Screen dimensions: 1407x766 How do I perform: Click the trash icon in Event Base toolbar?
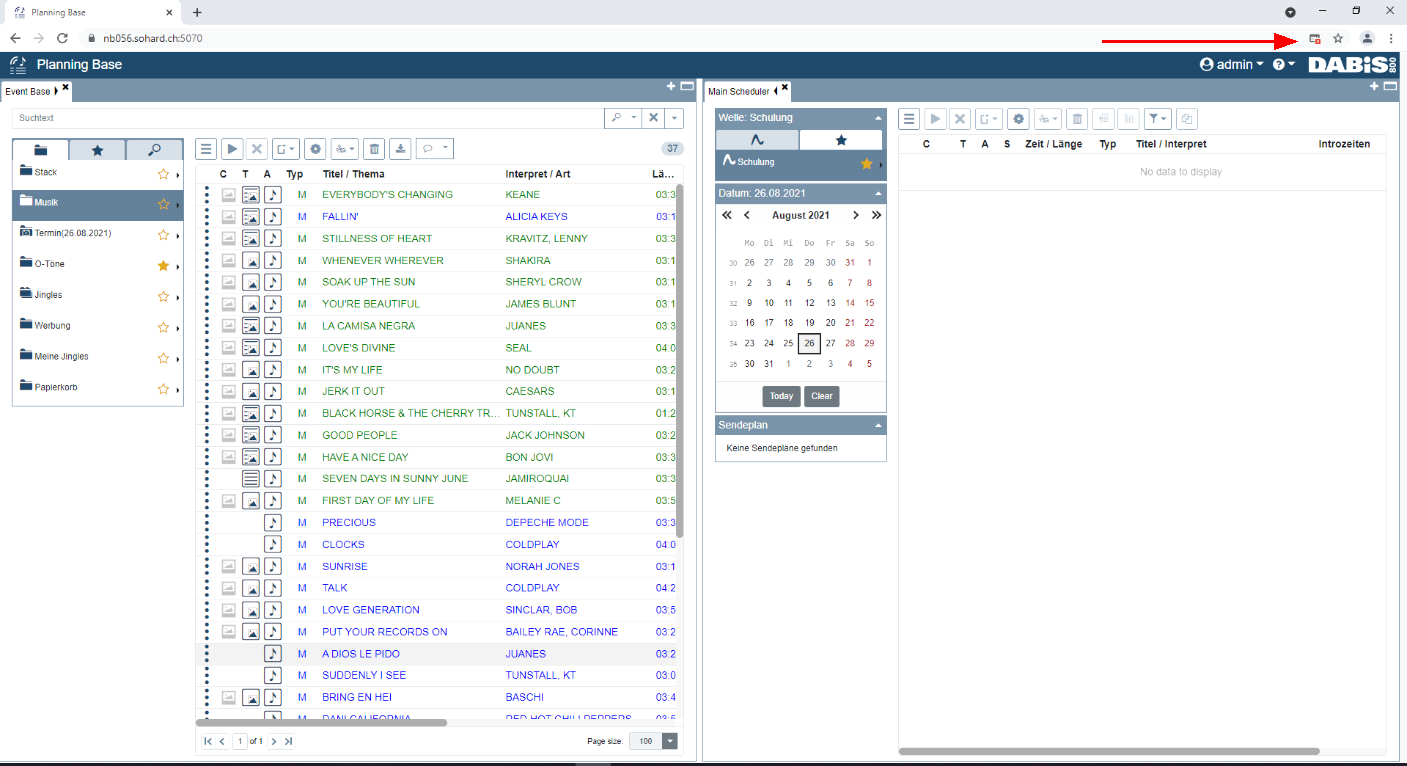coord(373,149)
